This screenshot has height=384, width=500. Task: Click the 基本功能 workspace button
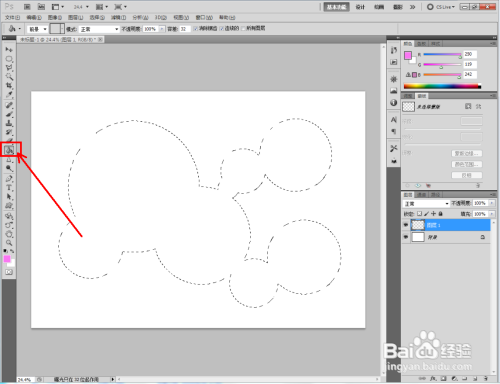click(x=336, y=7)
